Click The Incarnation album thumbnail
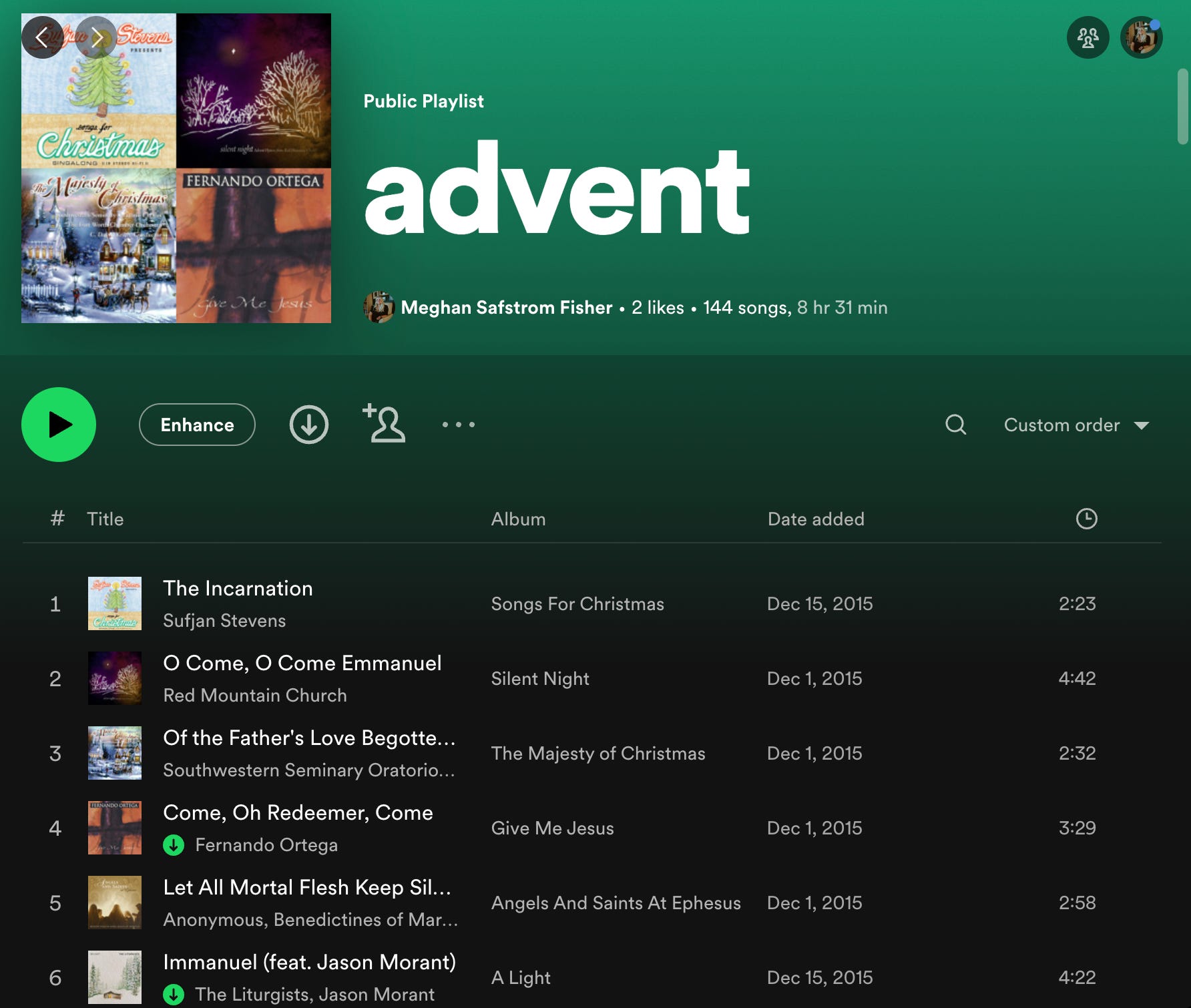1191x1008 pixels. [115, 603]
